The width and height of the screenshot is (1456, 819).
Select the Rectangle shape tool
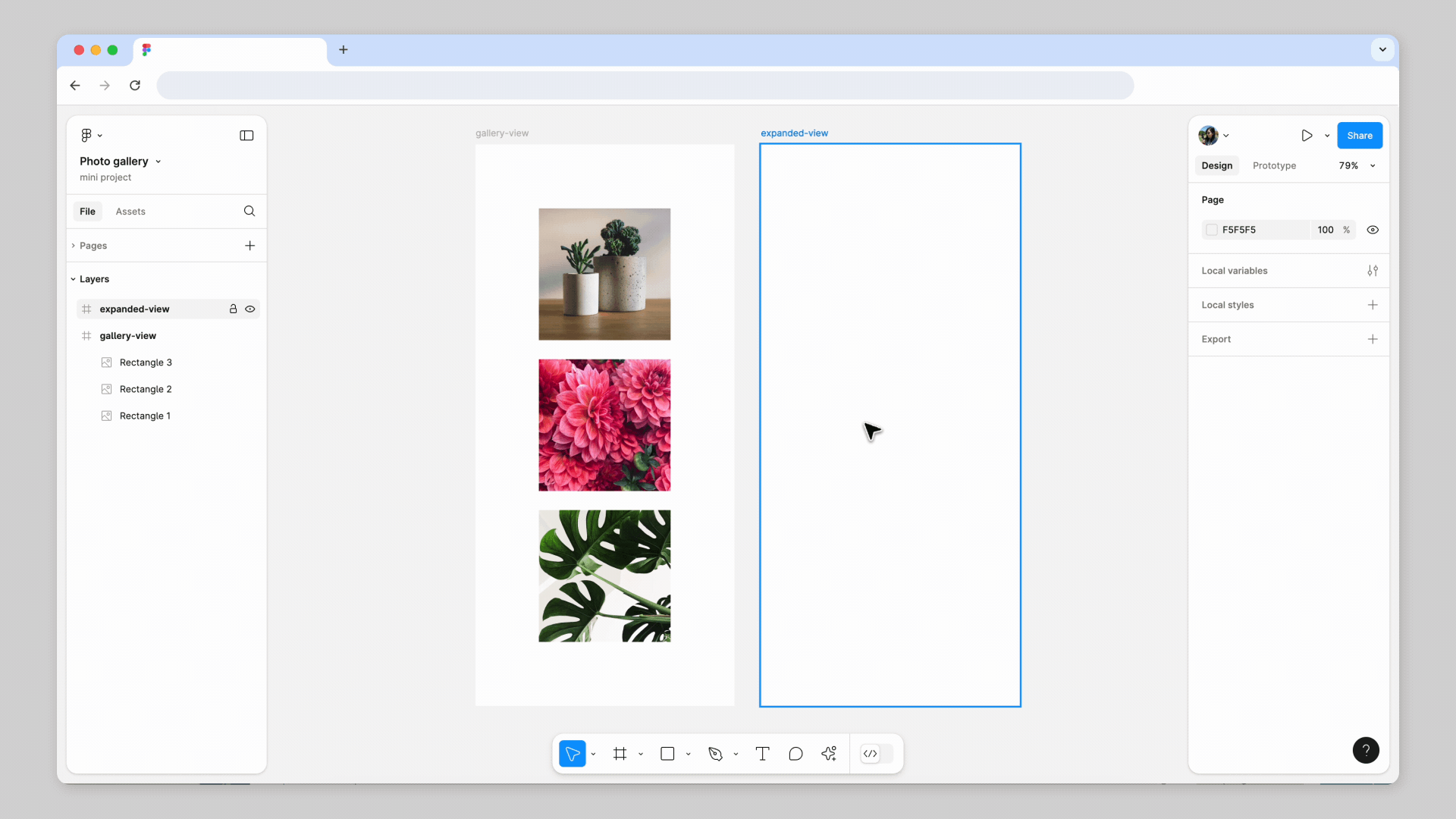coord(667,753)
